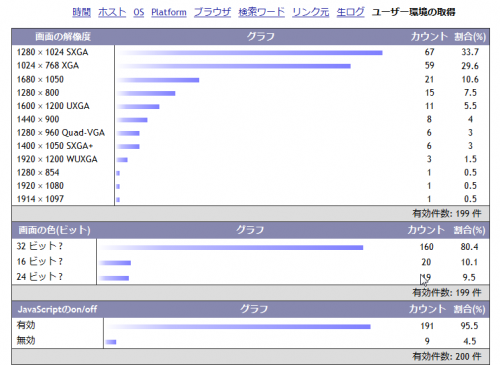Click count 59 for 1024 × 768
This screenshot has width=500, height=365.
(x=429, y=66)
